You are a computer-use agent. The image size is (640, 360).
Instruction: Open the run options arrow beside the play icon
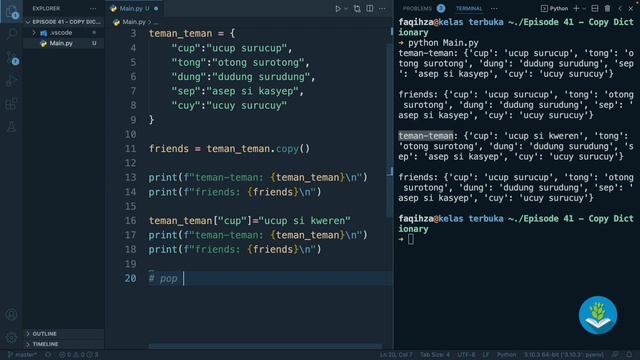coord(346,9)
